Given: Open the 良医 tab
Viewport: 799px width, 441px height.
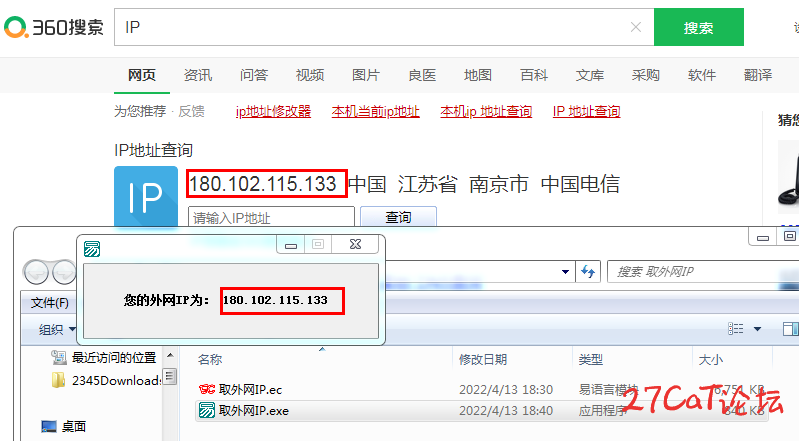Looking at the screenshot, I should pyautogui.click(x=422, y=75).
